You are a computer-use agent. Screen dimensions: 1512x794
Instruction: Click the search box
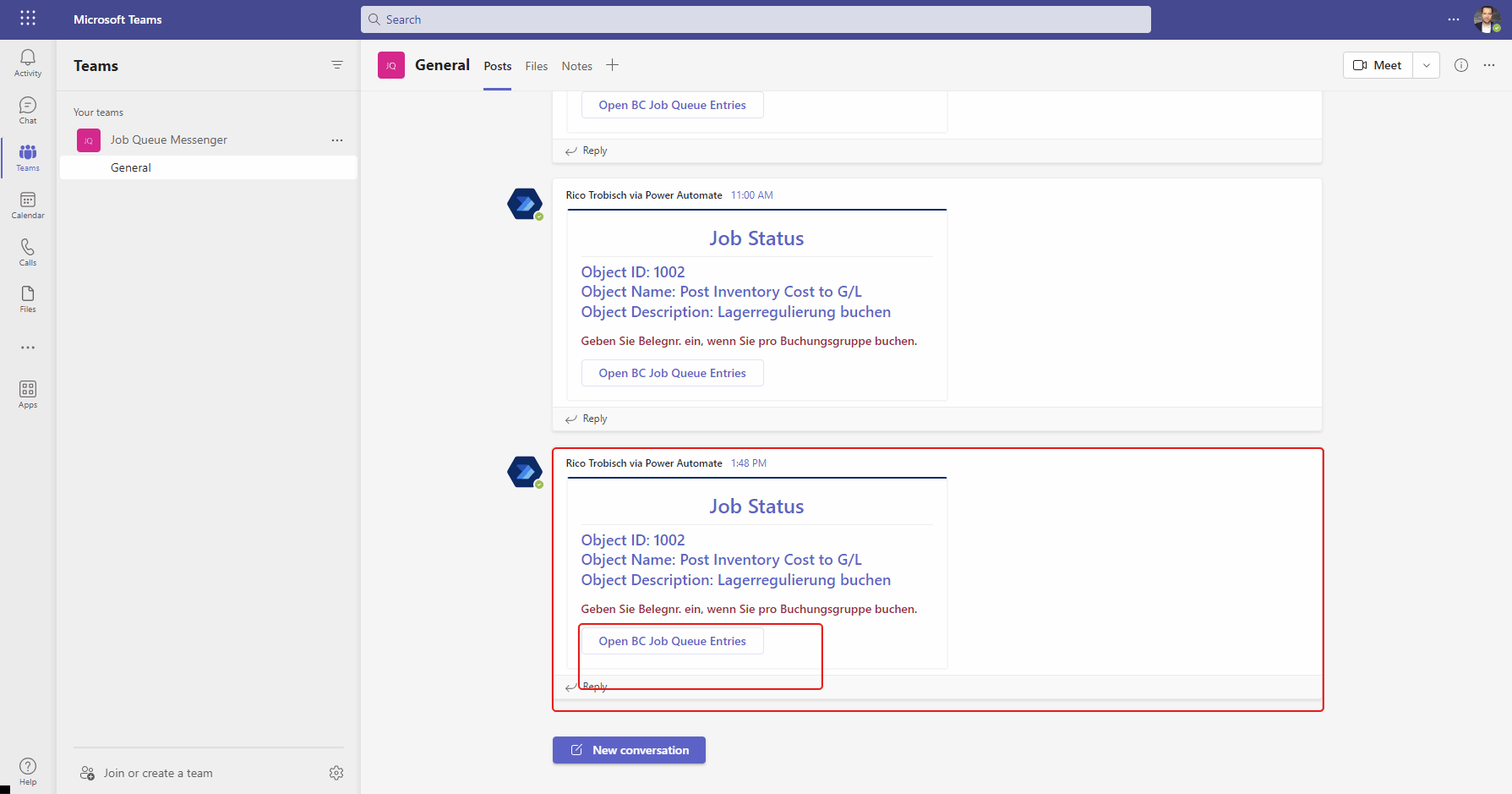click(x=756, y=19)
